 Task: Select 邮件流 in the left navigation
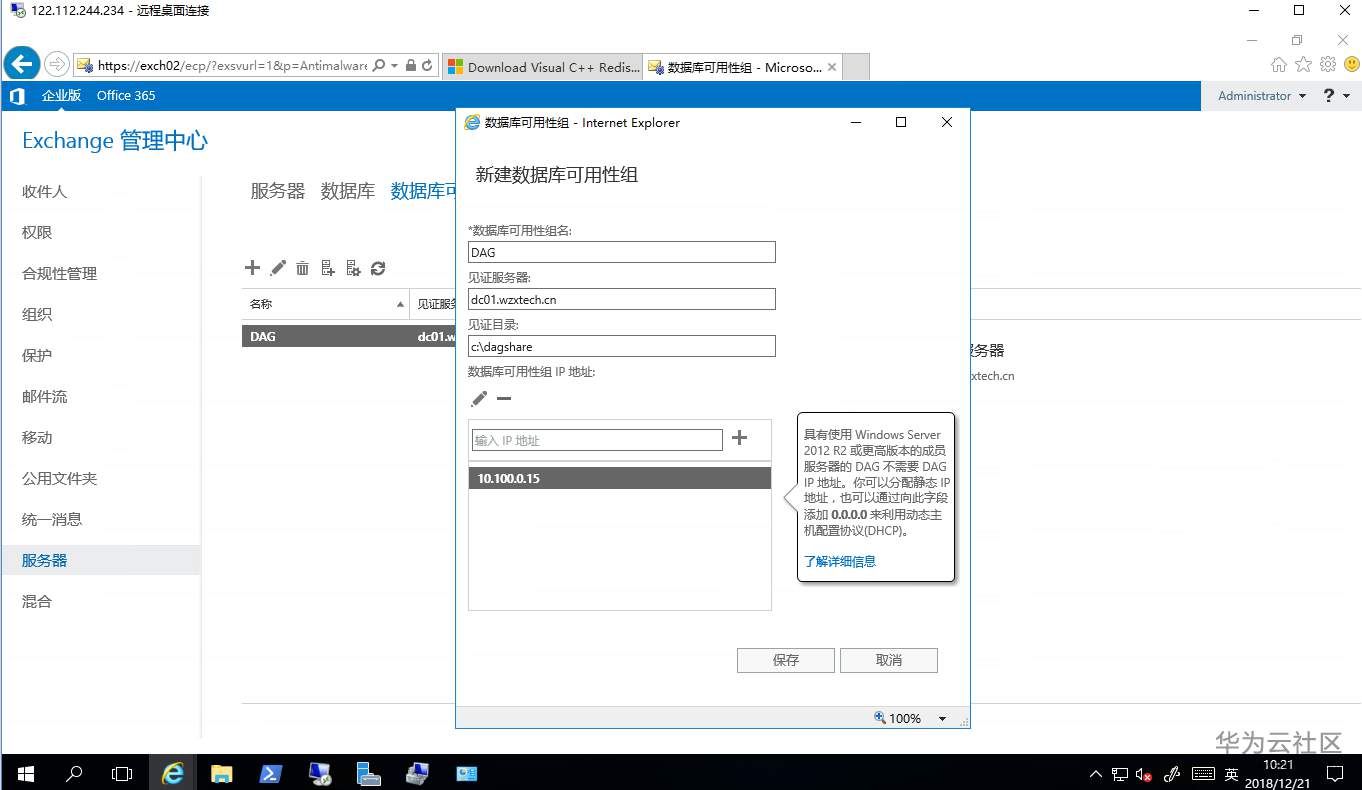tap(43, 396)
